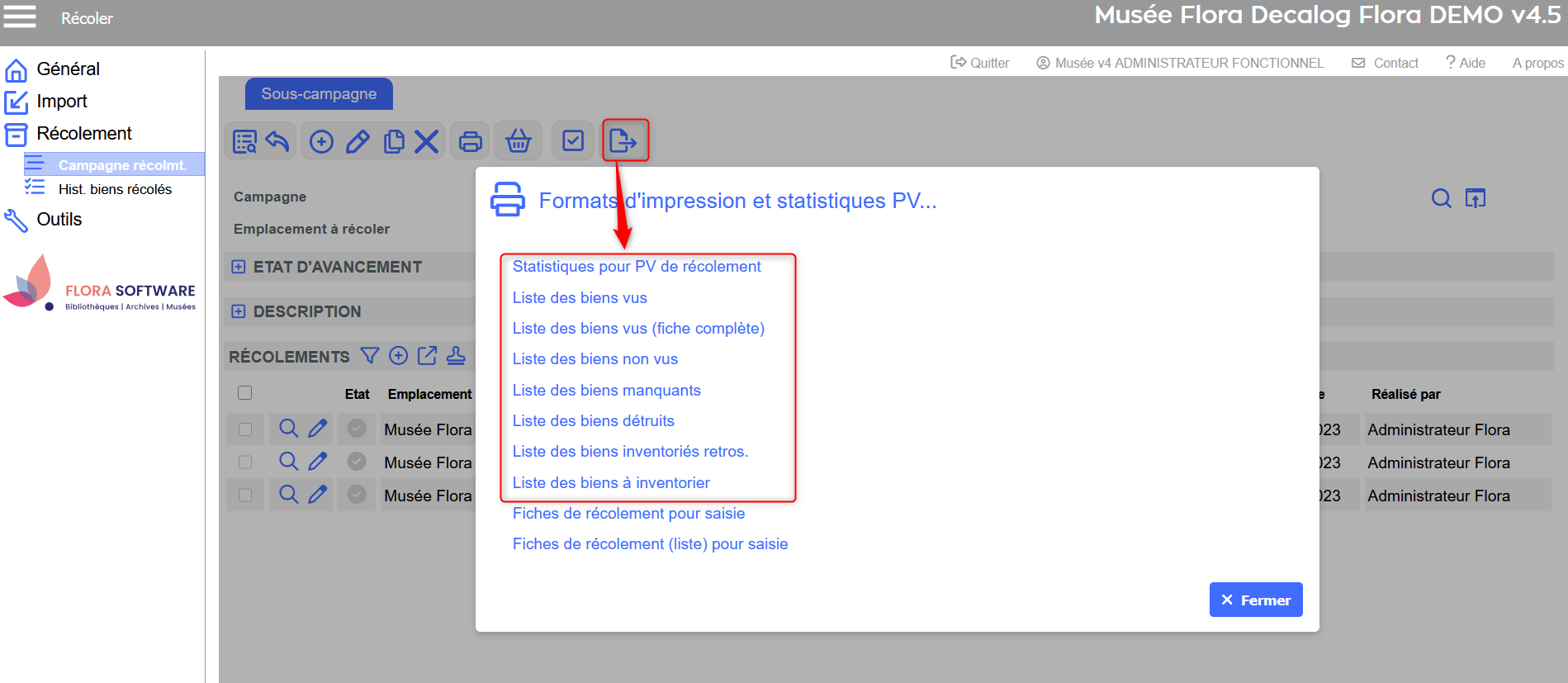This screenshot has height=683, width=1568.
Task: Click the basket icon in toolbar
Action: pyautogui.click(x=519, y=141)
